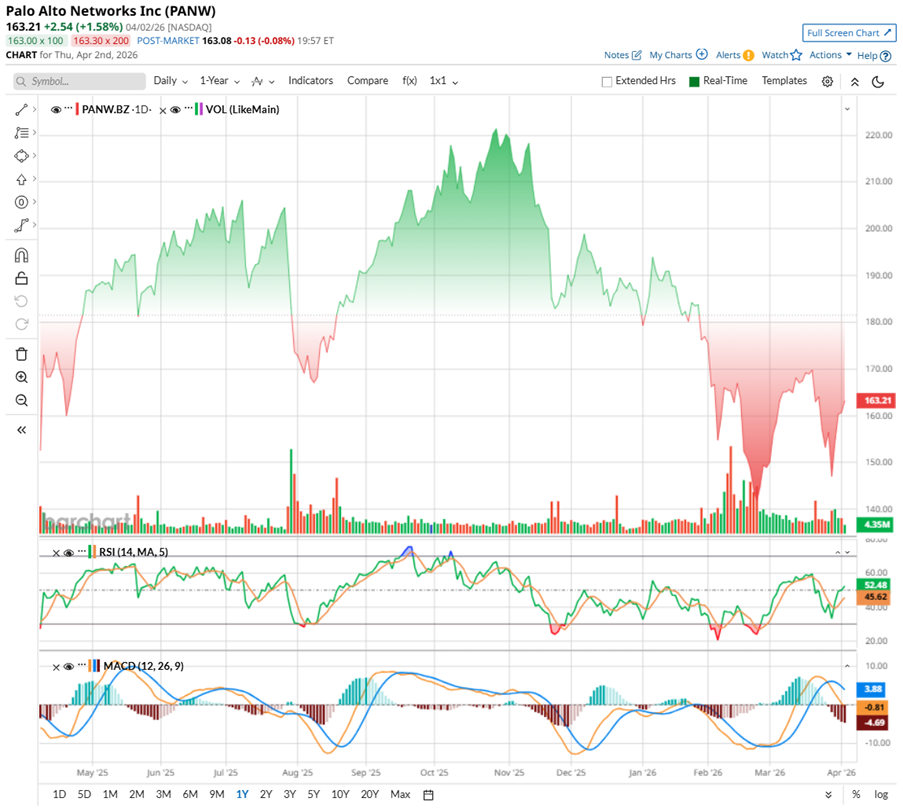The image size is (903, 809).
Task: Click the redo arrow icon
Action: tap(21, 324)
